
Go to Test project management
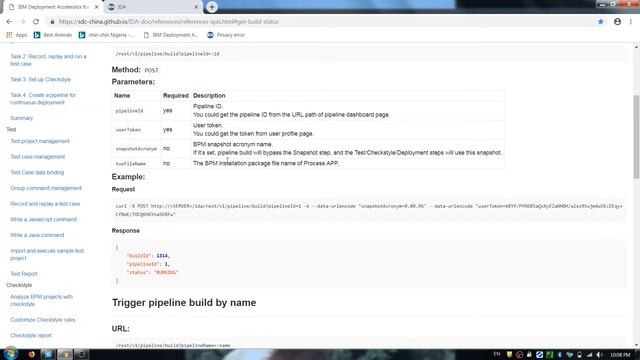pos(40,141)
